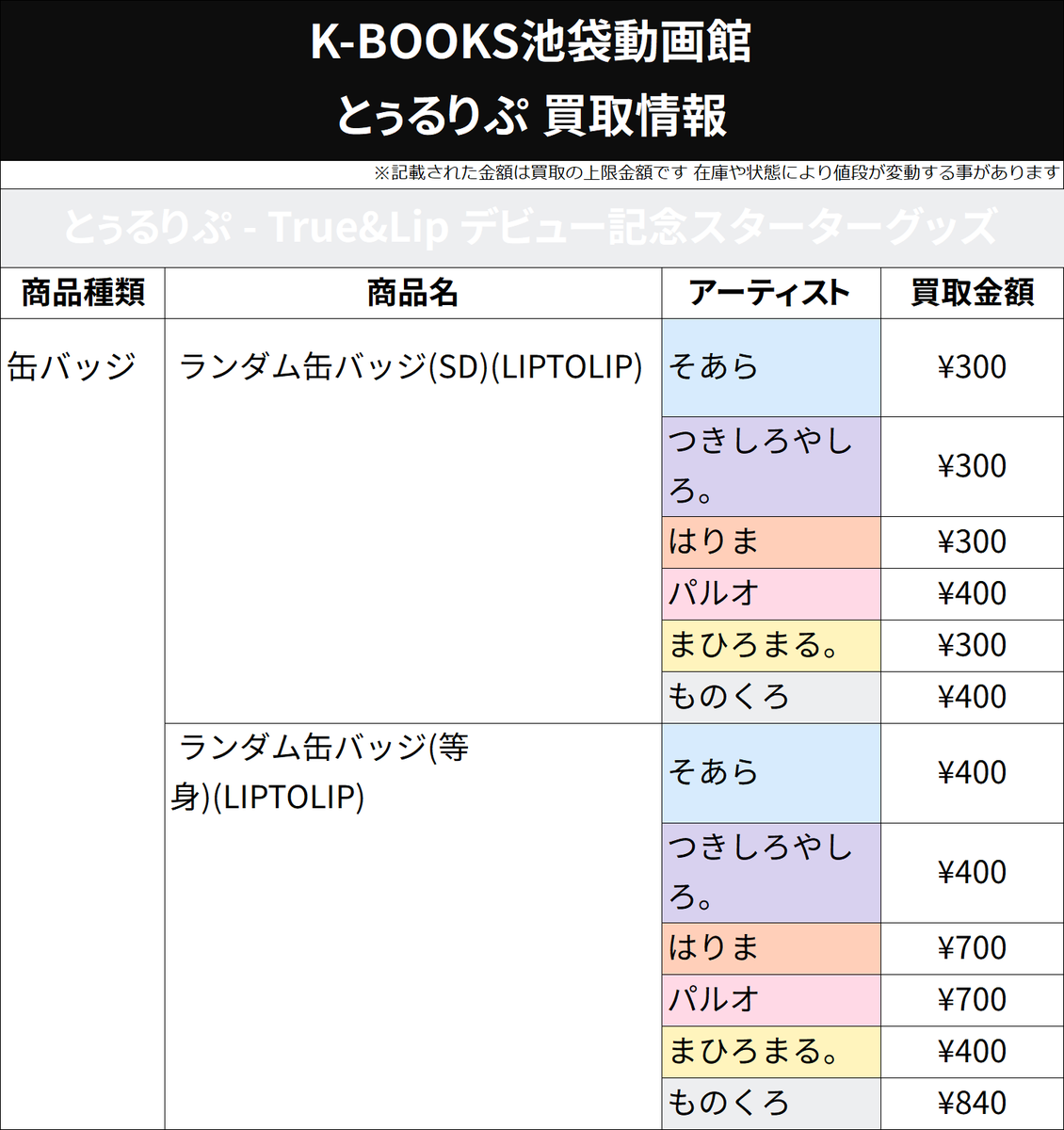Click the ¥300 price for SD まひろまる。
Viewport: 1064px width, 1130px height.
[972, 645]
